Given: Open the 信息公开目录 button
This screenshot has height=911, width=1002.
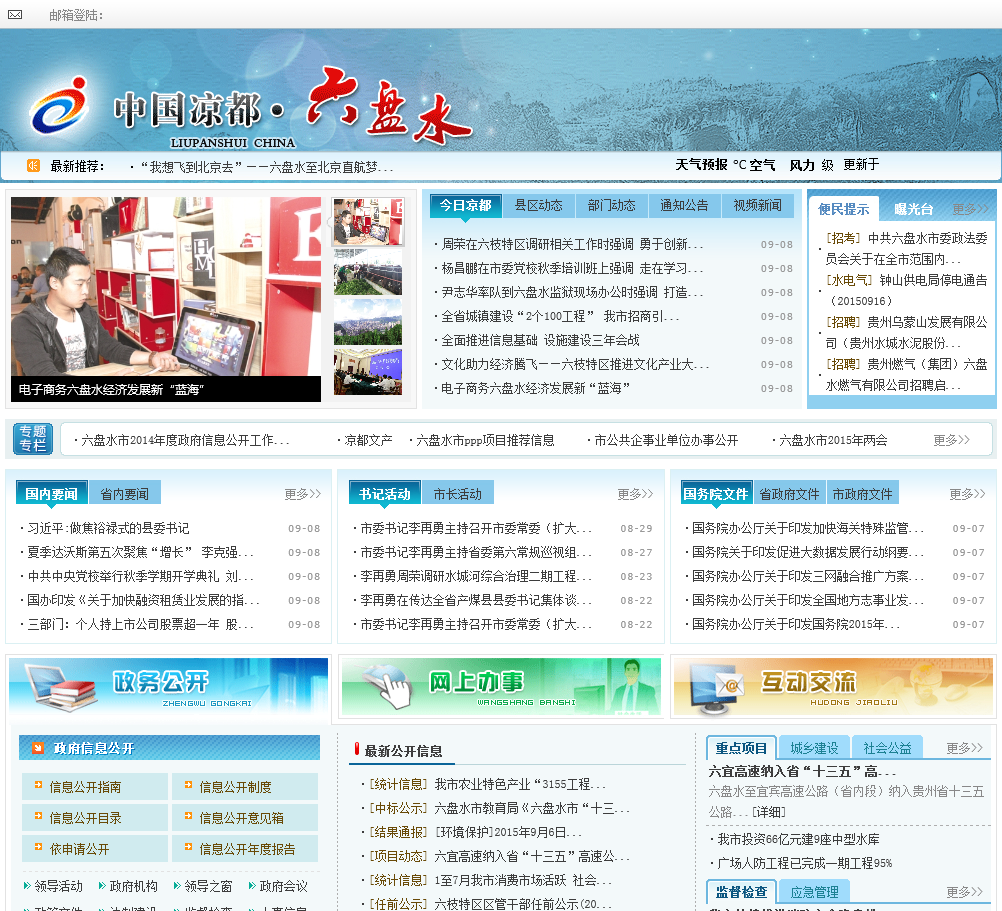Looking at the screenshot, I should [95, 817].
